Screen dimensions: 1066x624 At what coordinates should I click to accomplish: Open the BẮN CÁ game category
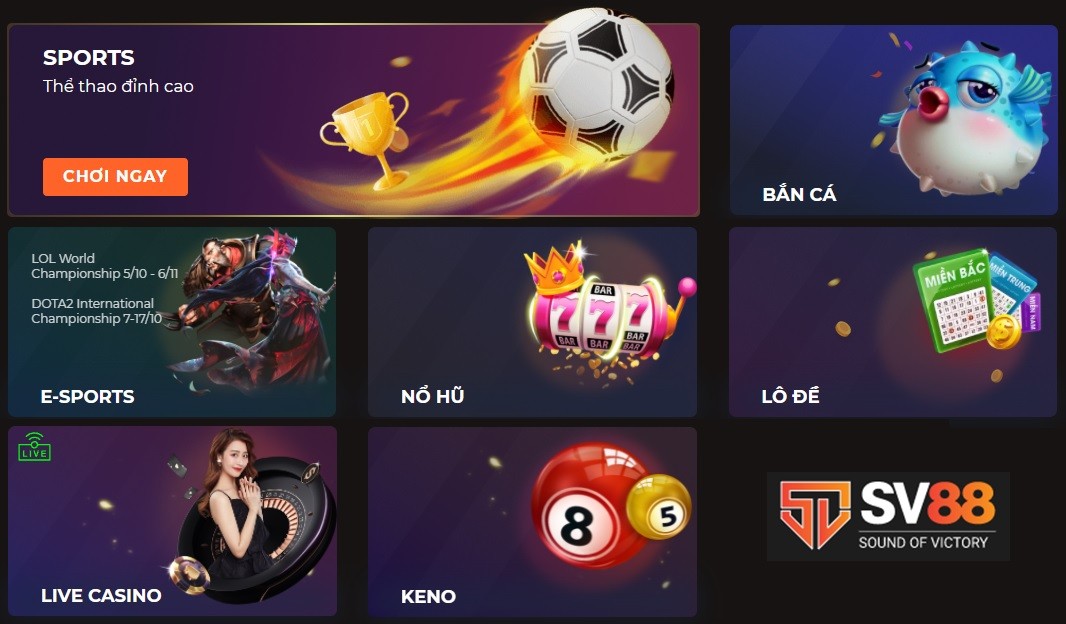(x=799, y=194)
